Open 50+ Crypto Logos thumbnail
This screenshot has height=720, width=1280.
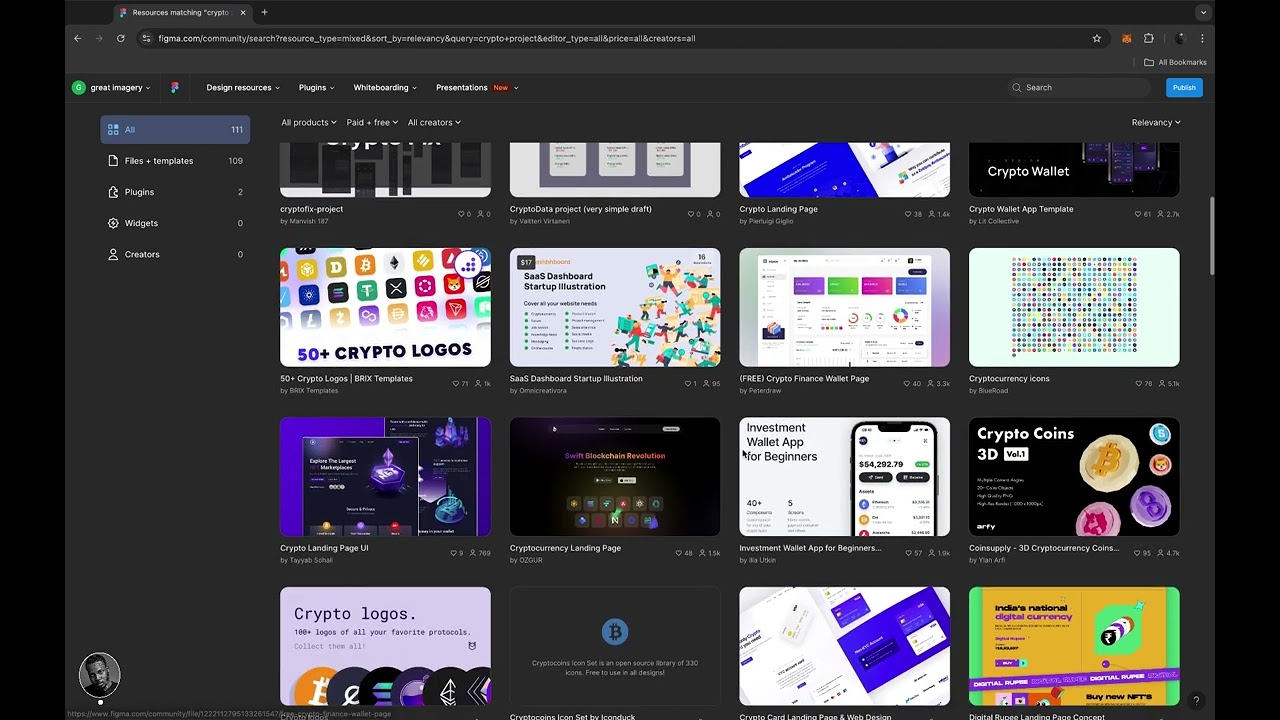click(x=385, y=307)
